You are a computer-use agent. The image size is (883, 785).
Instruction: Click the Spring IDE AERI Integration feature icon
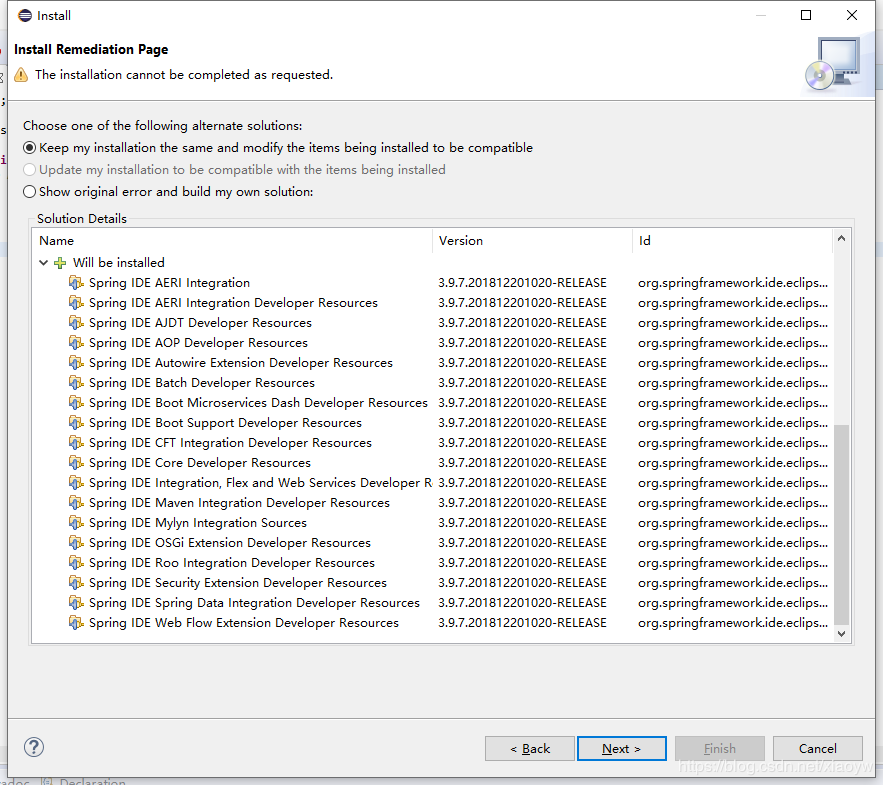76,283
